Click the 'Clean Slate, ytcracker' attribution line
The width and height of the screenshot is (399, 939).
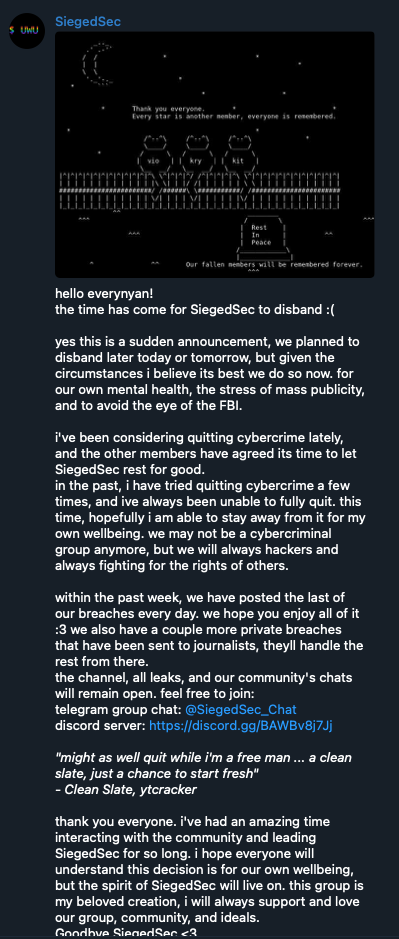[x=126, y=790]
